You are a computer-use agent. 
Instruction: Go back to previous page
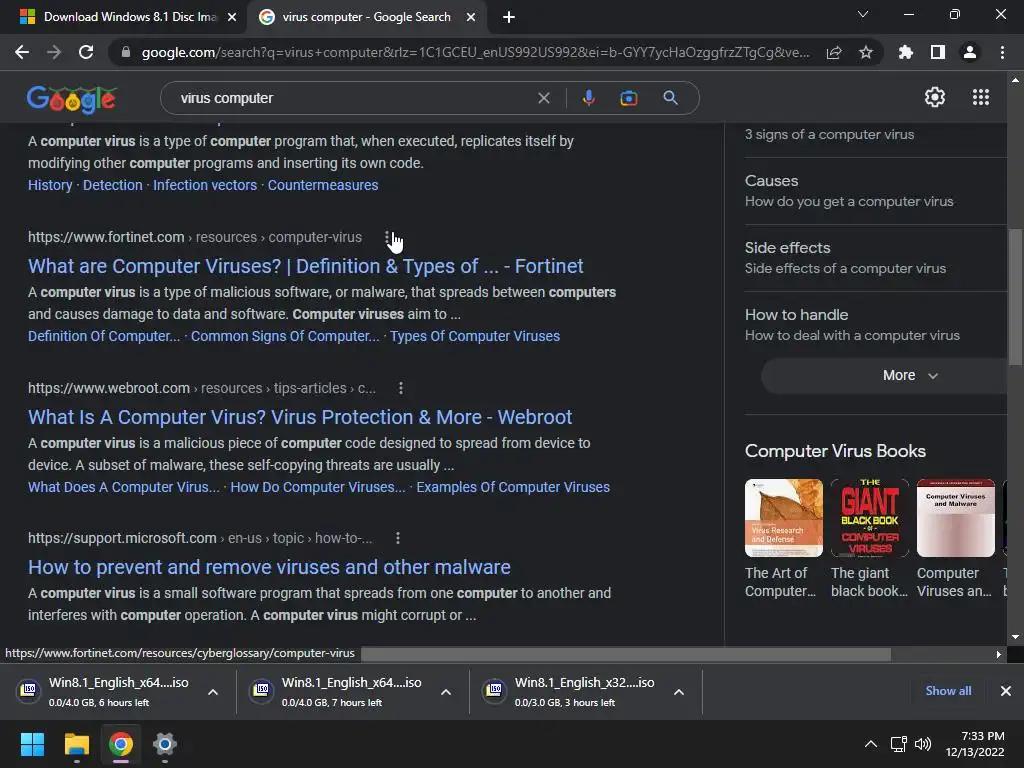(x=22, y=52)
